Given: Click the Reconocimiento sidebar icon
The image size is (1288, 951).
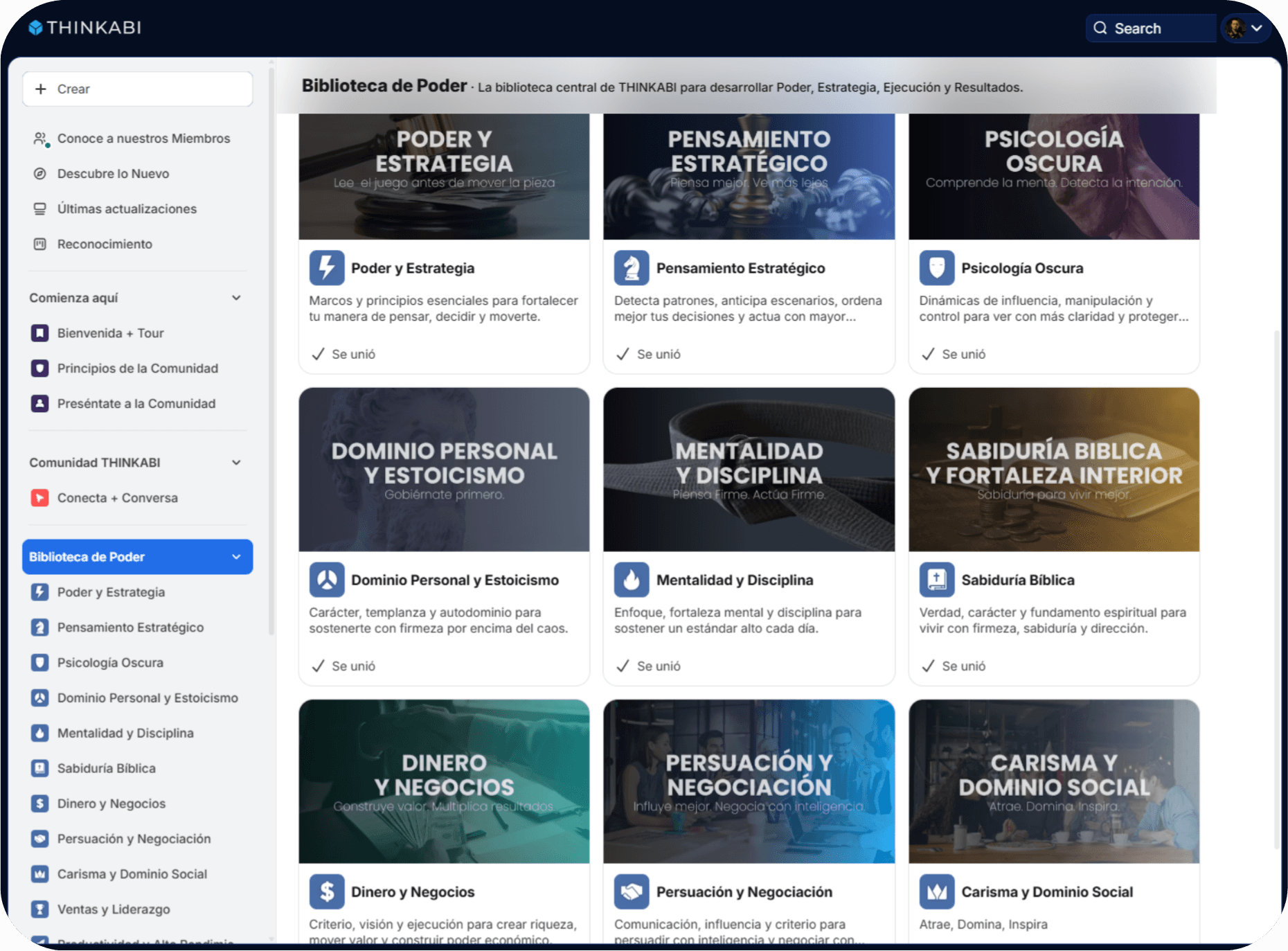Looking at the screenshot, I should [40, 245].
